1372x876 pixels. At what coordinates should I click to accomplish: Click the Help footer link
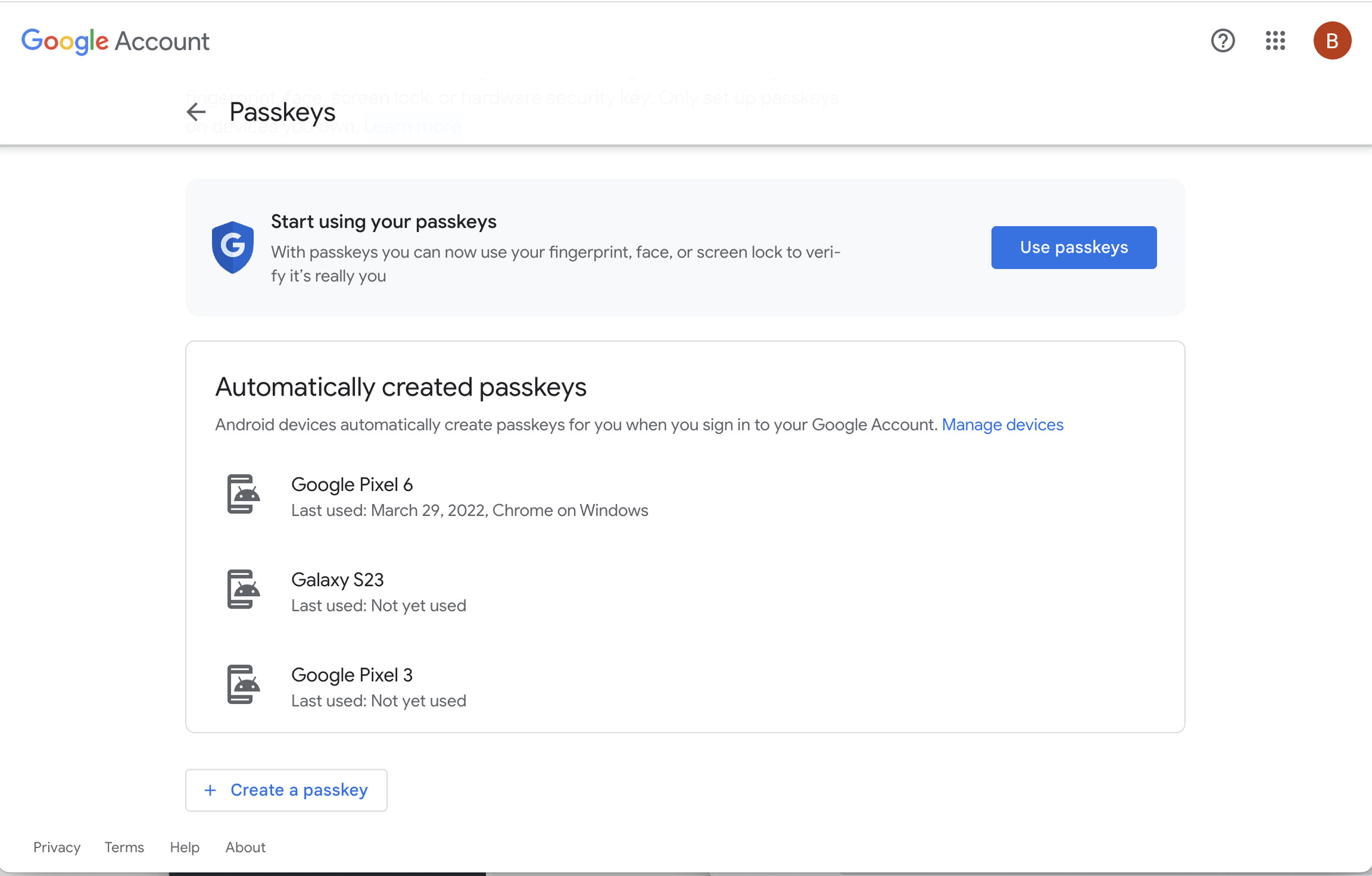coord(184,846)
